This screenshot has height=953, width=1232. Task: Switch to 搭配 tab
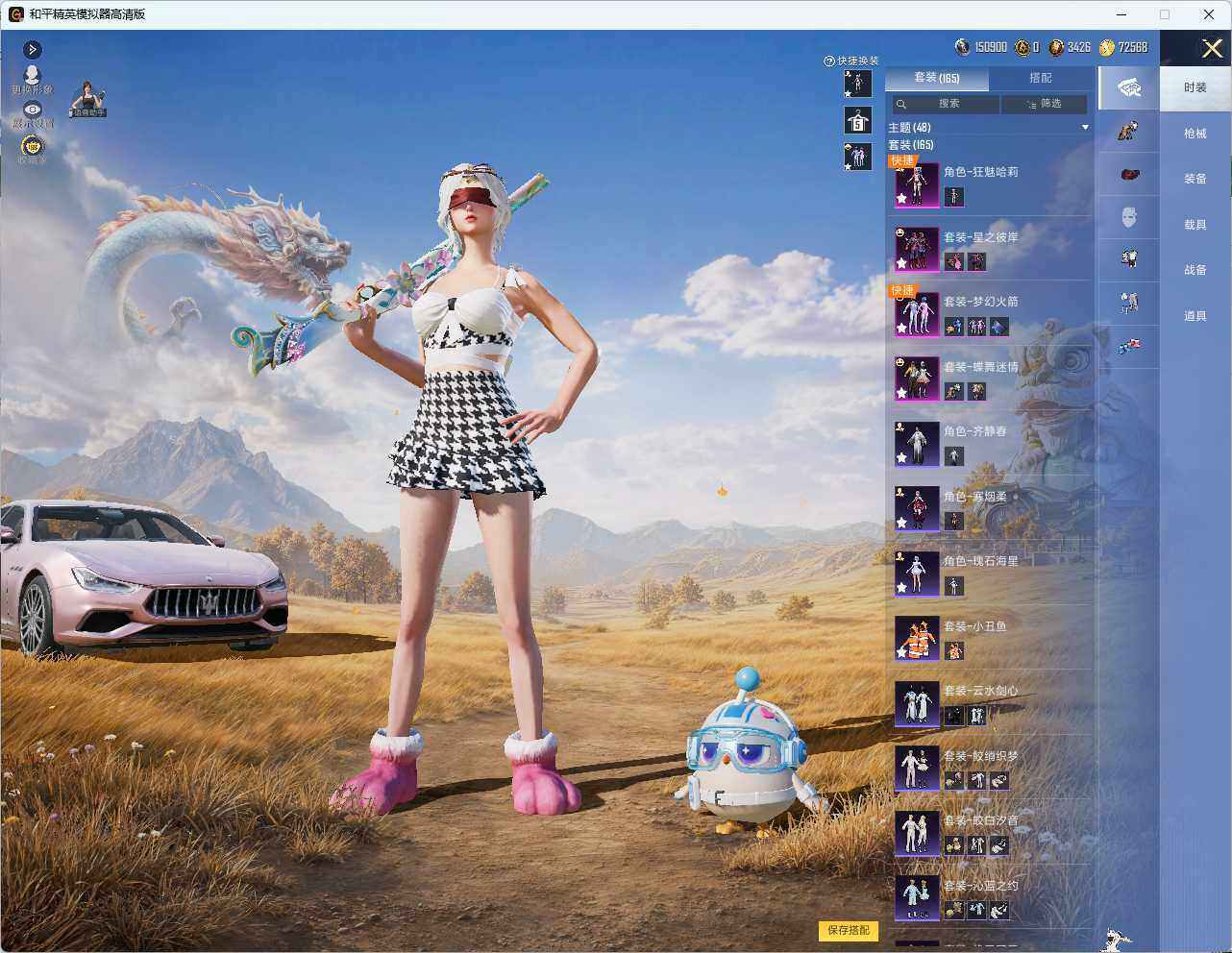click(x=1041, y=78)
